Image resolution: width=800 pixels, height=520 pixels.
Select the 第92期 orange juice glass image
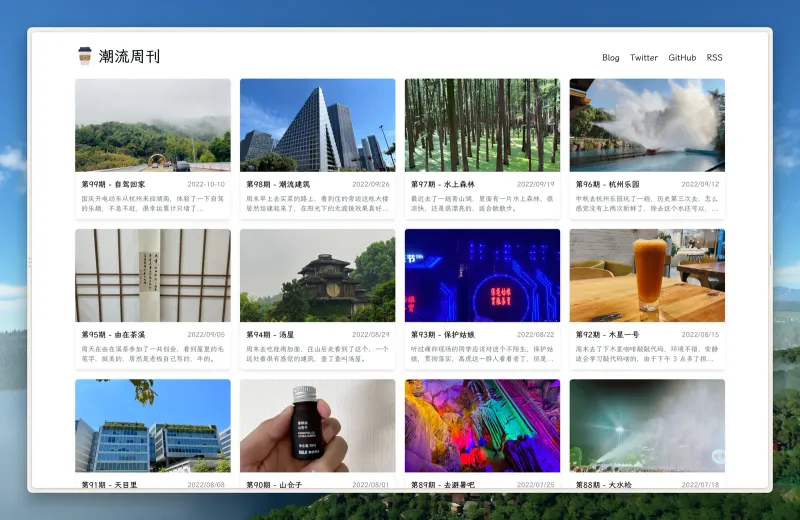click(647, 275)
